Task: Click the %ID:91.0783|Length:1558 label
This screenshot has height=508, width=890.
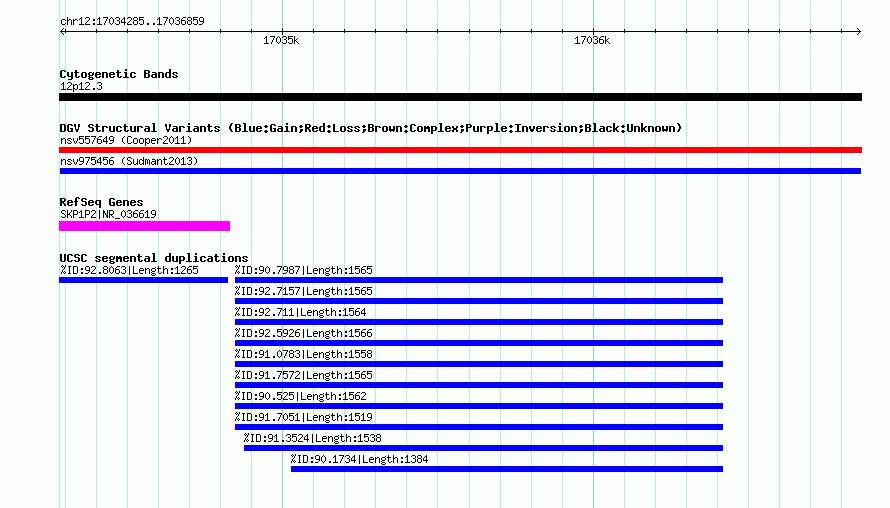Action: coord(304,354)
